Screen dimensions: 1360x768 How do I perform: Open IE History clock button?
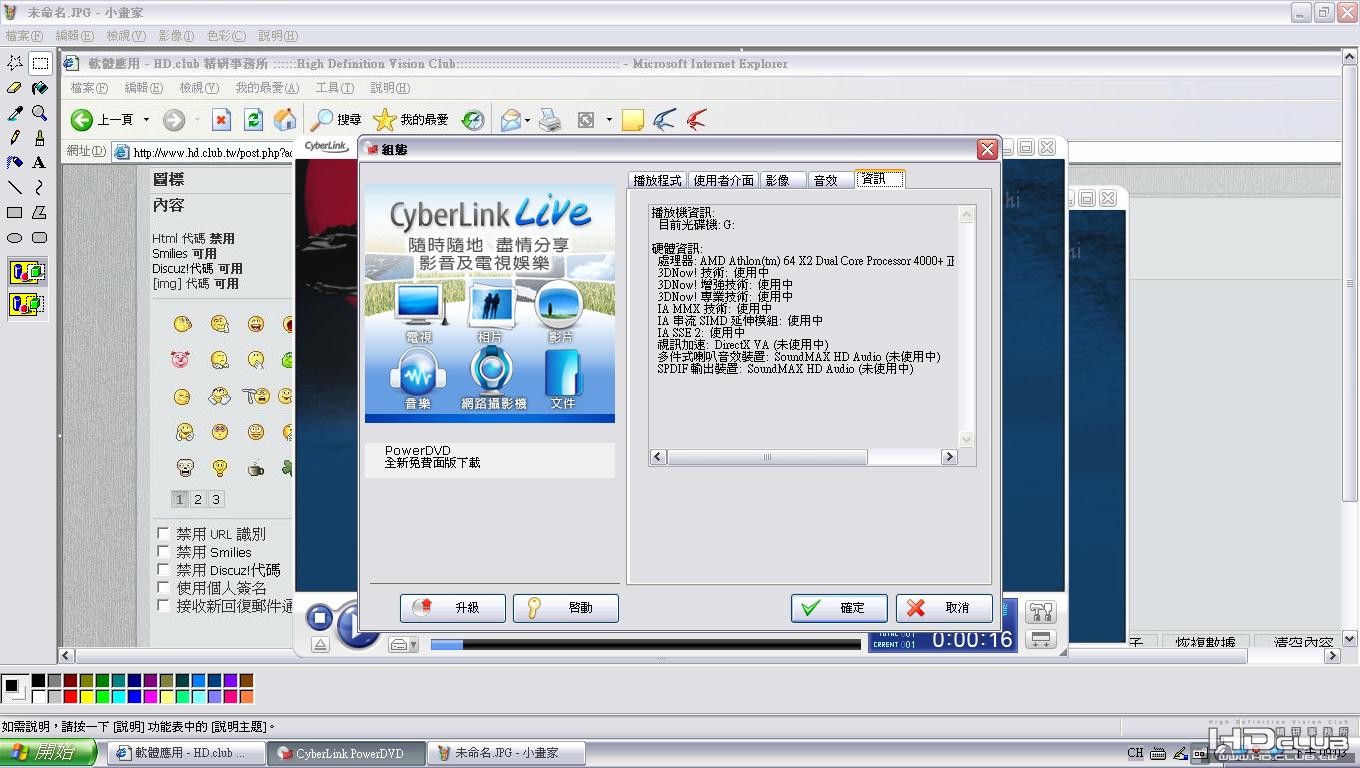[473, 120]
